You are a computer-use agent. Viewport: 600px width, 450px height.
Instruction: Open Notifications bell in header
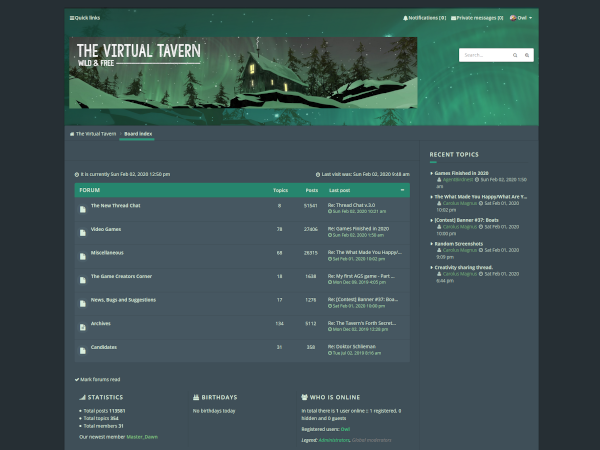424,18
